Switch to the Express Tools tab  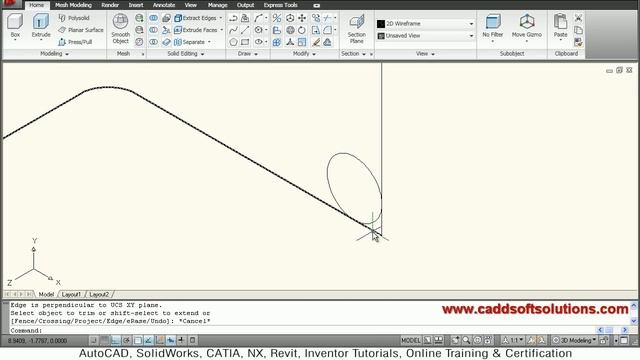coord(280,5)
